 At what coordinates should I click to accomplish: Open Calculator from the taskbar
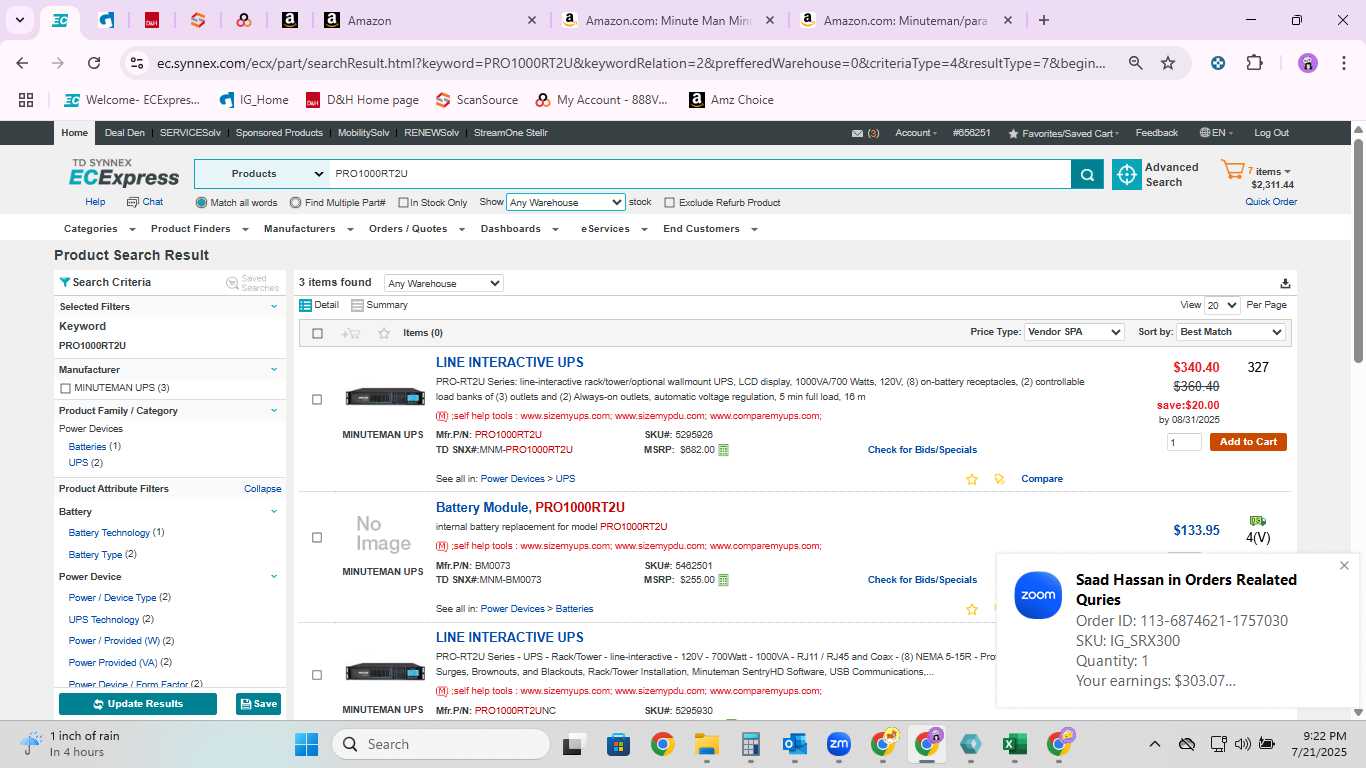(x=751, y=744)
